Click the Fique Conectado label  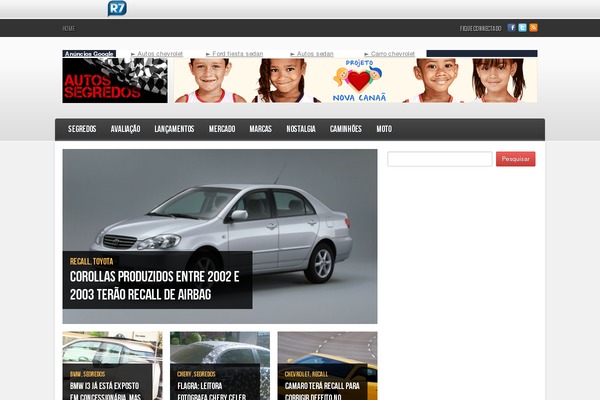(x=481, y=29)
